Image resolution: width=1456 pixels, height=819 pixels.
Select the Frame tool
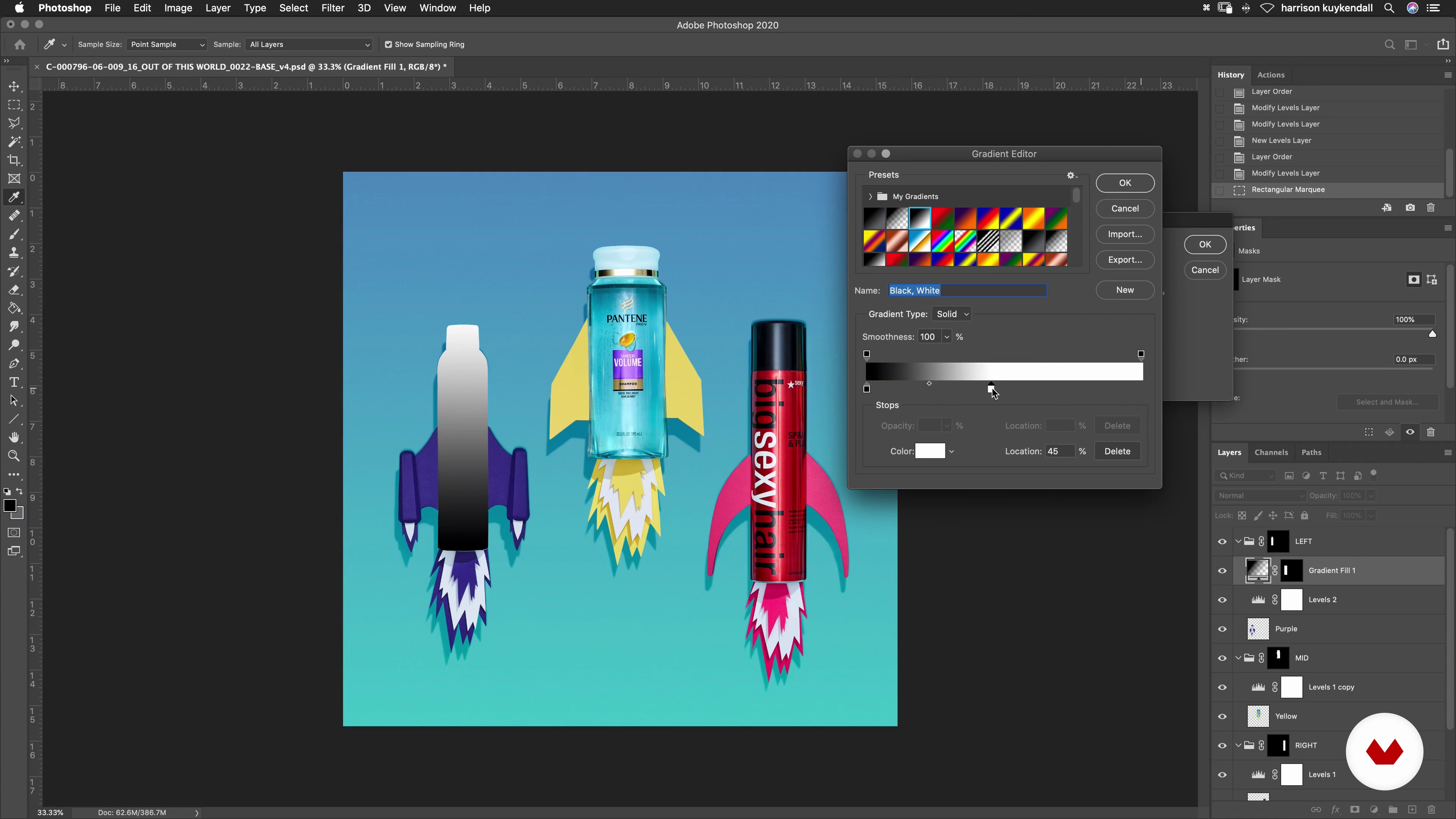(x=14, y=179)
